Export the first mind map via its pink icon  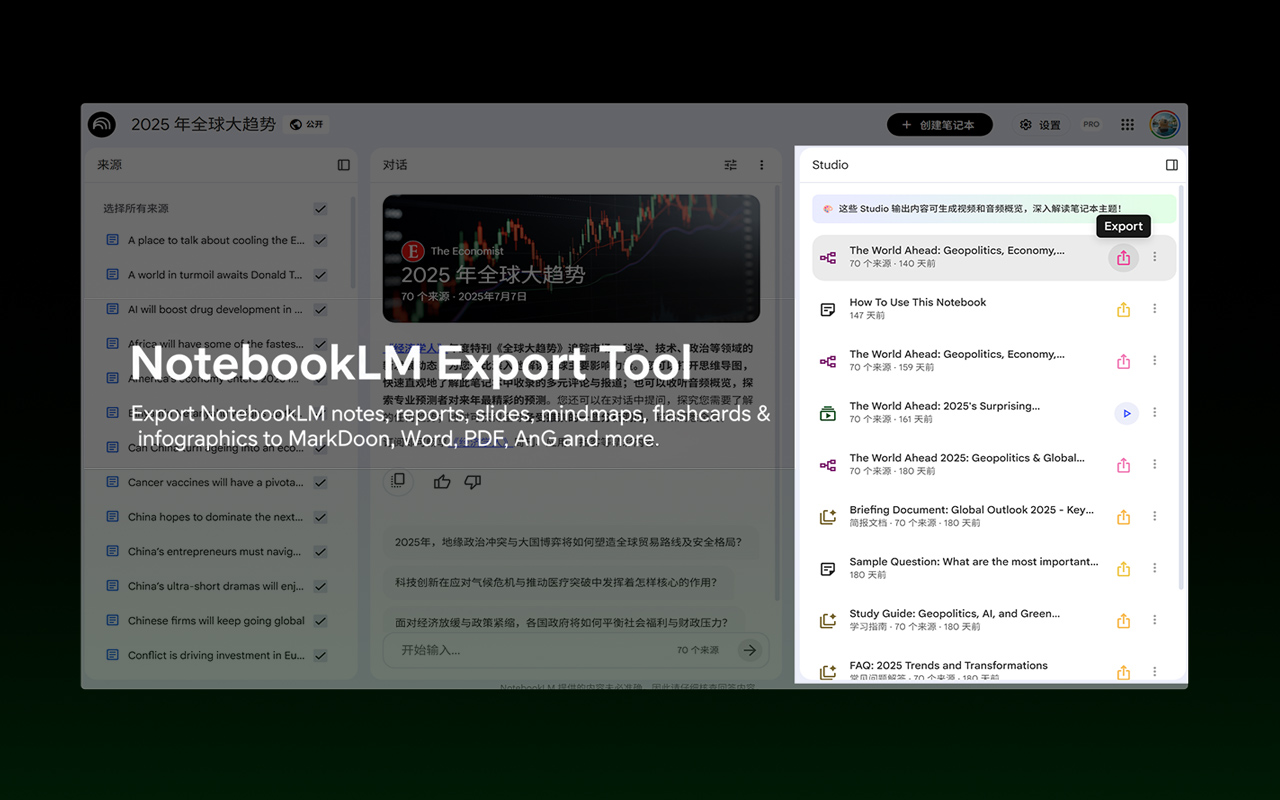[1122, 257]
